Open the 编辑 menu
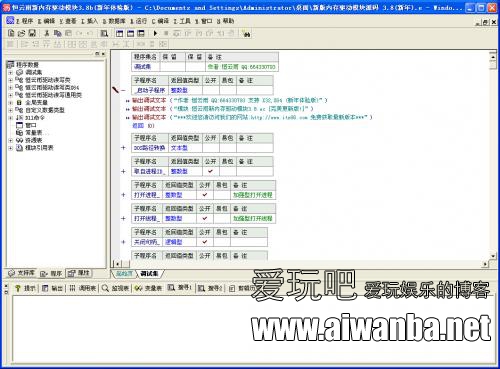 tap(46, 21)
